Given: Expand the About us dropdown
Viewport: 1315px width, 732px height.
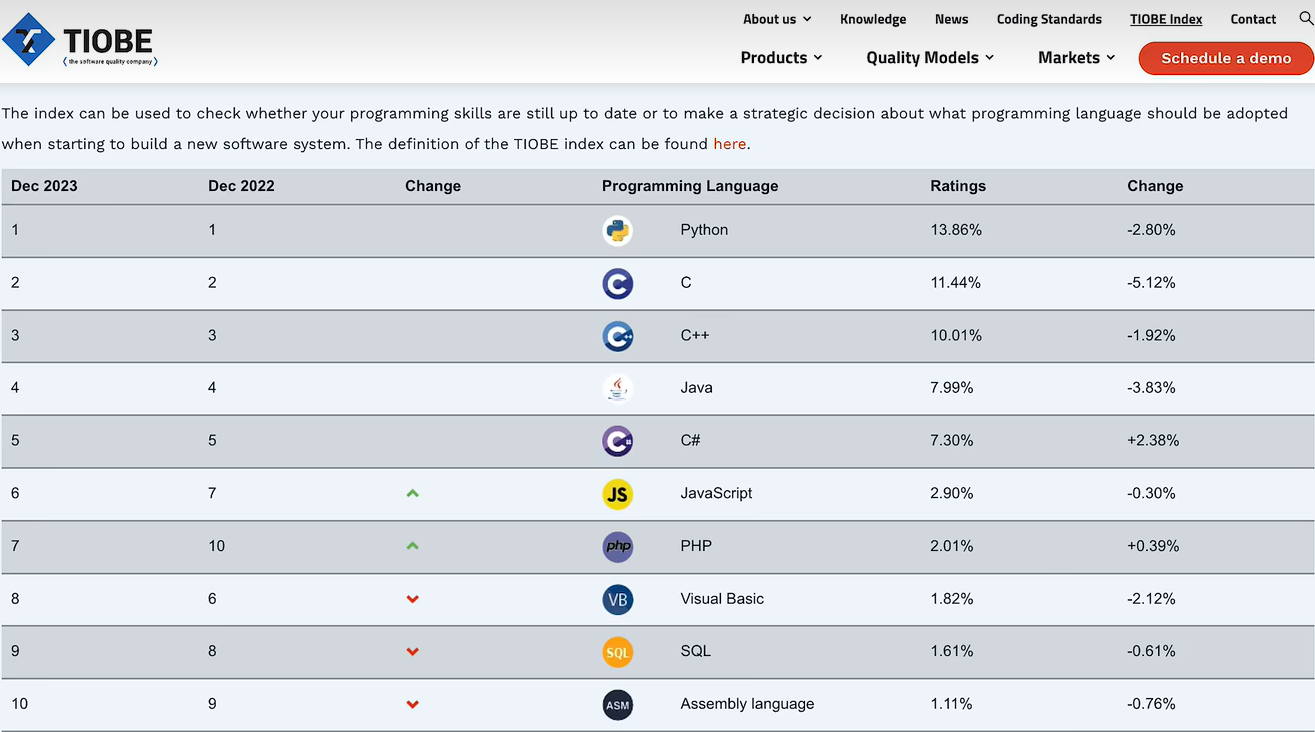Looking at the screenshot, I should coord(777,19).
